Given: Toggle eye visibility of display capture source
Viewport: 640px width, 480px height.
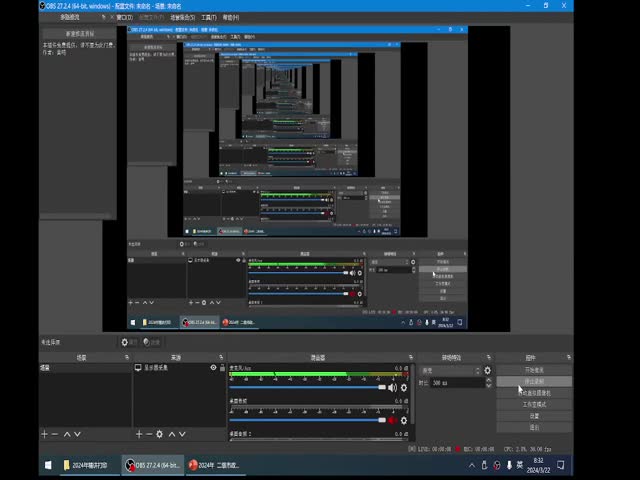Looking at the screenshot, I should (x=212, y=368).
